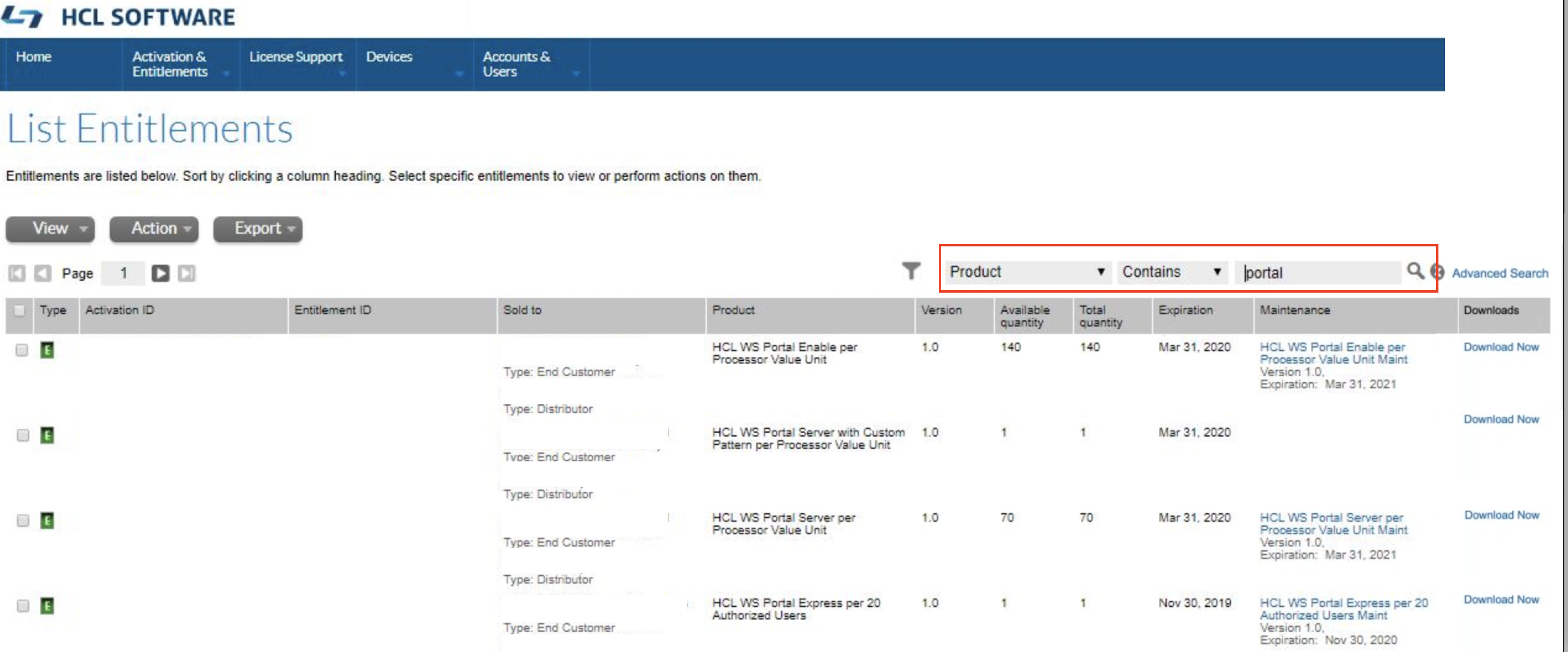
Task: Toggle the select-all checkbox in table header
Action: pyautogui.click(x=20, y=311)
